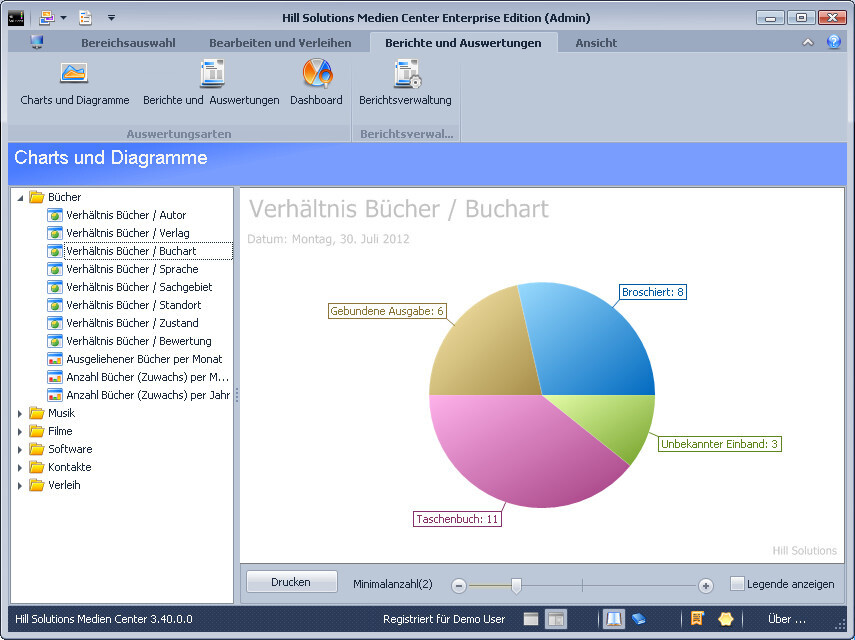Select Verhältnis Bücher / Sachgebiet chart
The height and width of the screenshot is (640, 855).
coord(139,287)
